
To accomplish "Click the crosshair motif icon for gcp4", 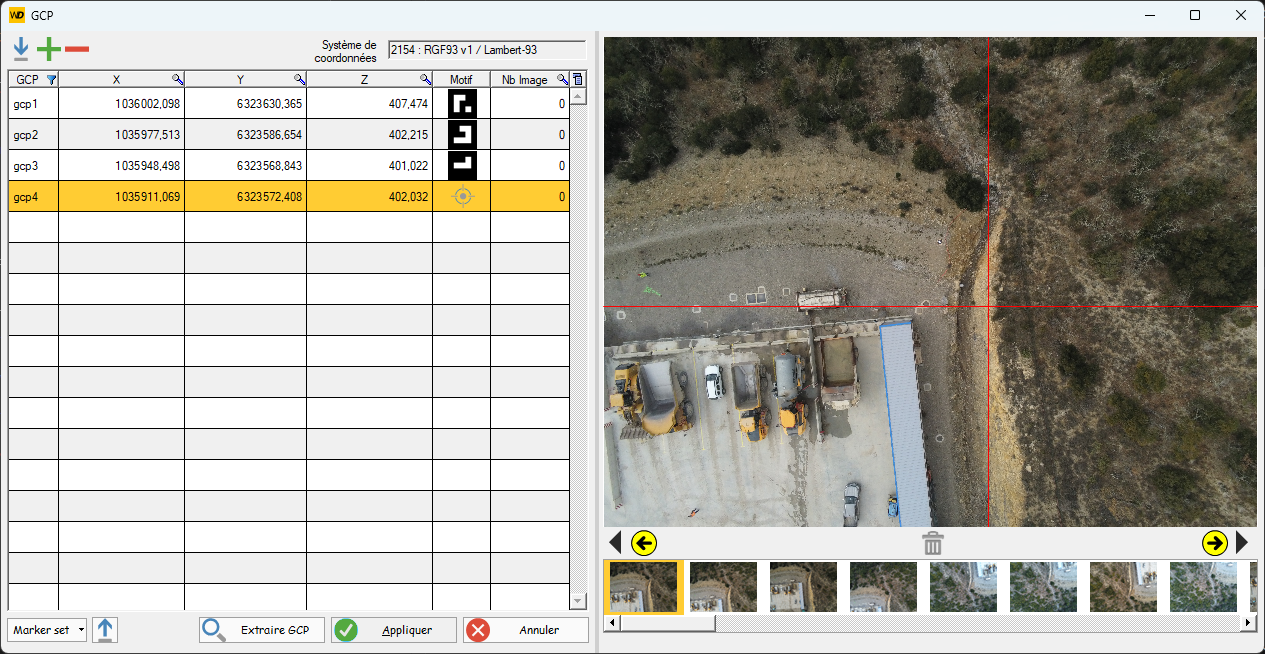I will 462,197.
